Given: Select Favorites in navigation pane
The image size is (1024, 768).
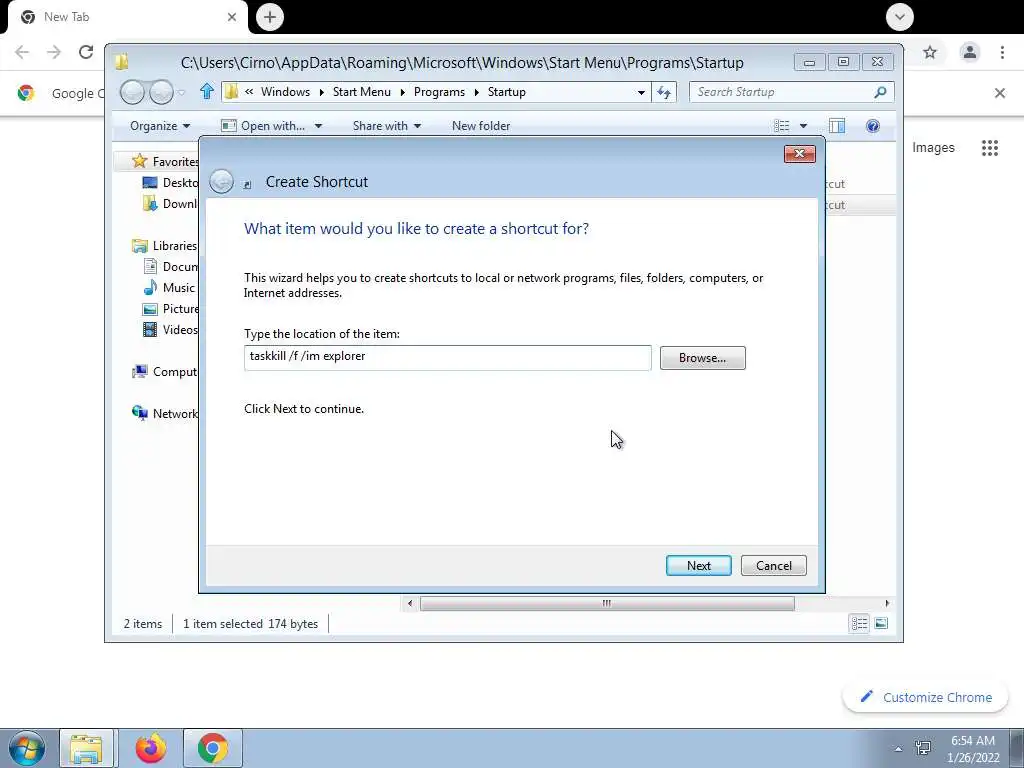Looking at the screenshot, I should pos(165,161).
